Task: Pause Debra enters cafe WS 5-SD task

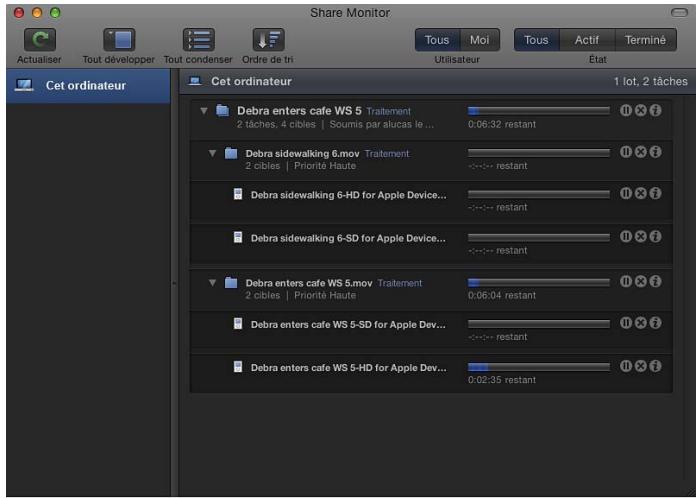Action: click(x=626, y=323)
